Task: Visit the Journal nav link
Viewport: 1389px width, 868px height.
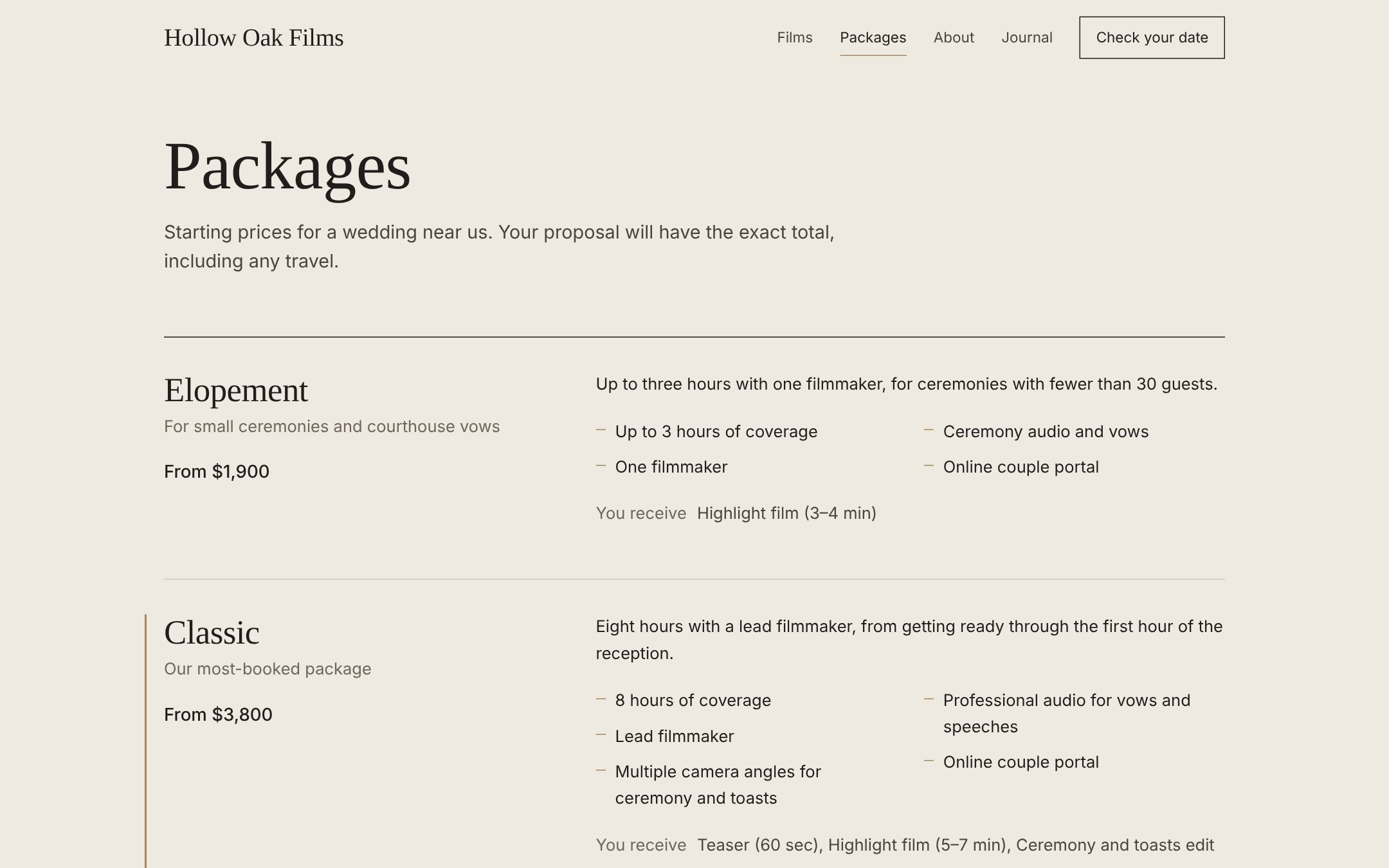Action: coord(1026,37)
